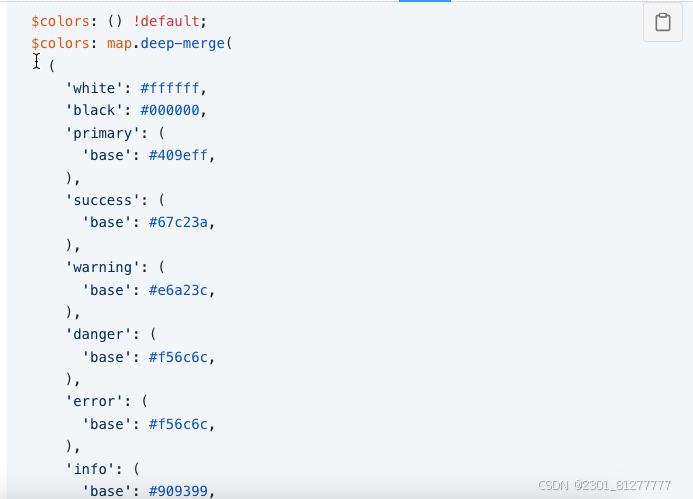Image resolution: width=693 pixels, height=499 pixels.
Task: Select the #e6a23c color value
Action: [x=178, y=290]
